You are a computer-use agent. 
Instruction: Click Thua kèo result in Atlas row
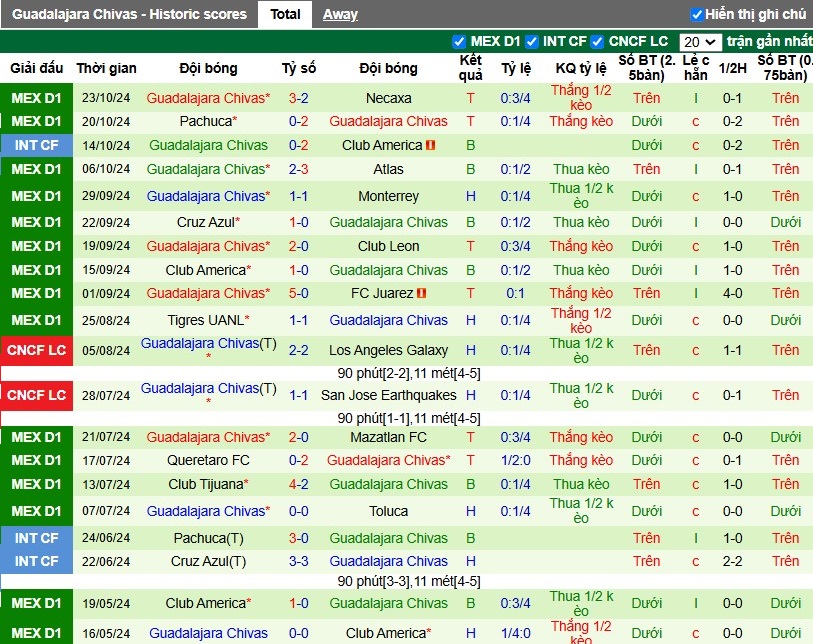pos(581,169)
